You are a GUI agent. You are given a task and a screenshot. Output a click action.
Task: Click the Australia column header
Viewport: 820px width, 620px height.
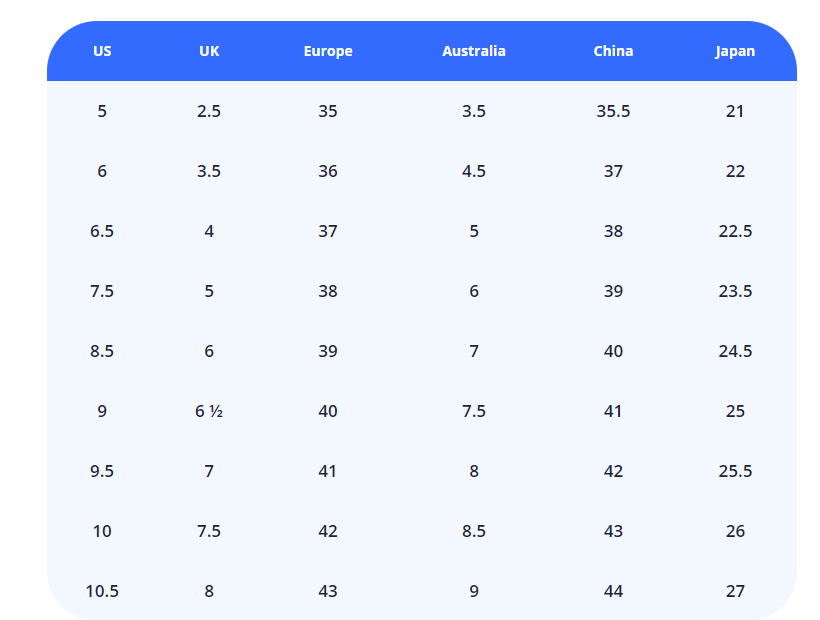(x=474, y=51)
